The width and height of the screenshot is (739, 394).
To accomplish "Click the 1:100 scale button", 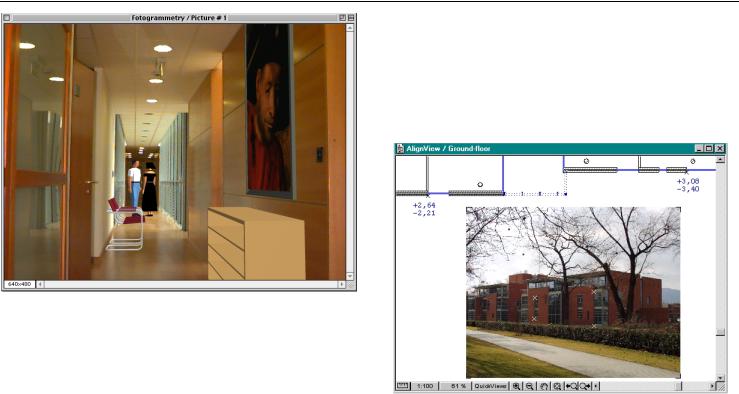I will tap(425, 386).
